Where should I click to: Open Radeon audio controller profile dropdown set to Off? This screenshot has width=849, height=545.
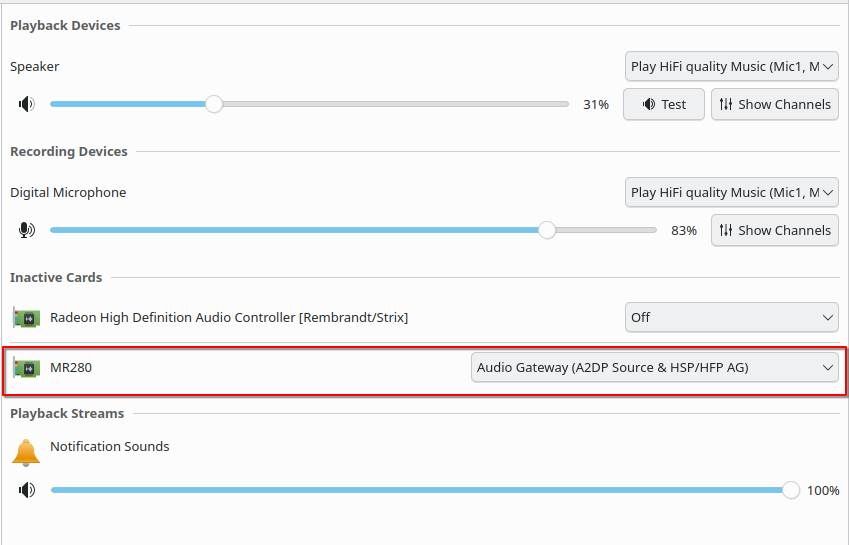coord(731,317)
